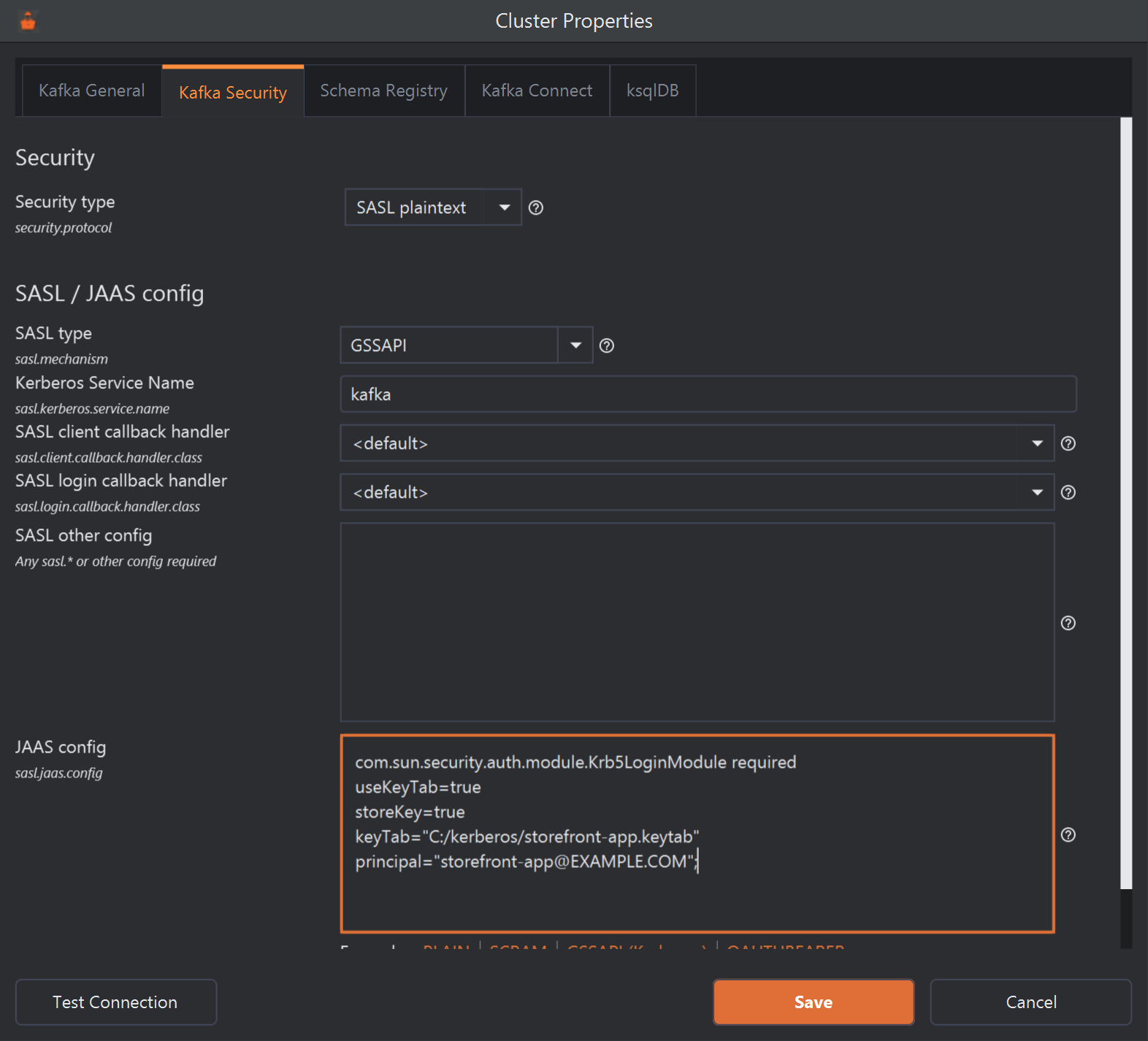Click the app icon in the title bar
This screenshot has height=1041, width=1148.
[x=28, y=21]
